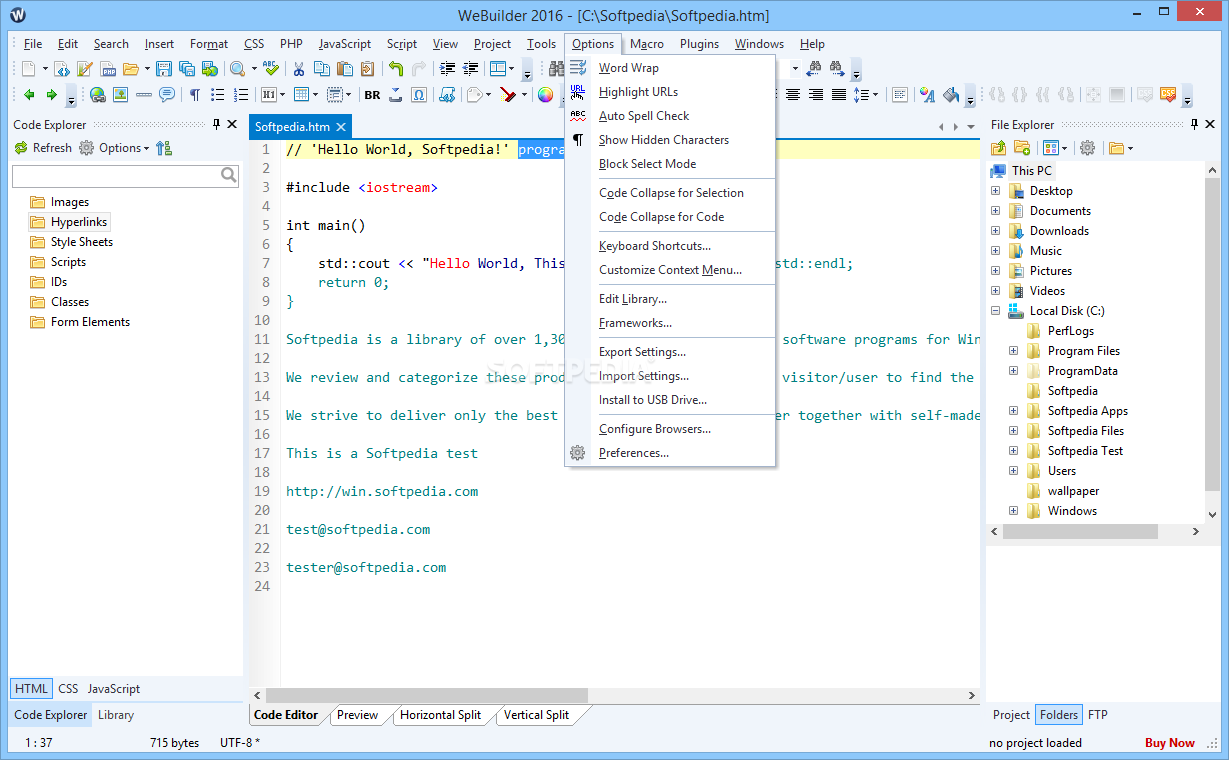Click the numbered list icon
This screenshot has height=760, width=1229.
click(241, 95)
